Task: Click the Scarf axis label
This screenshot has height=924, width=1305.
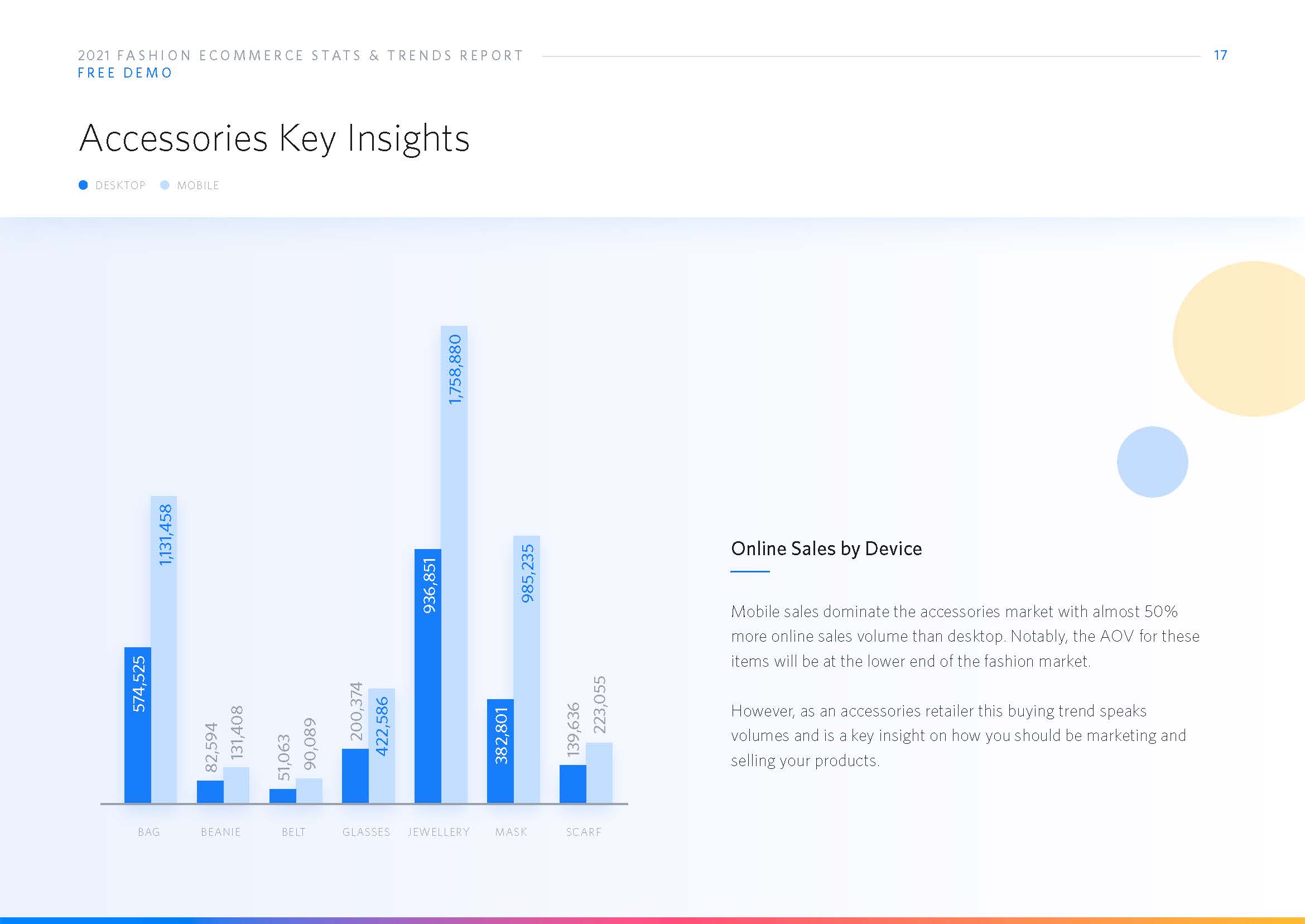Action: point(584,832)
